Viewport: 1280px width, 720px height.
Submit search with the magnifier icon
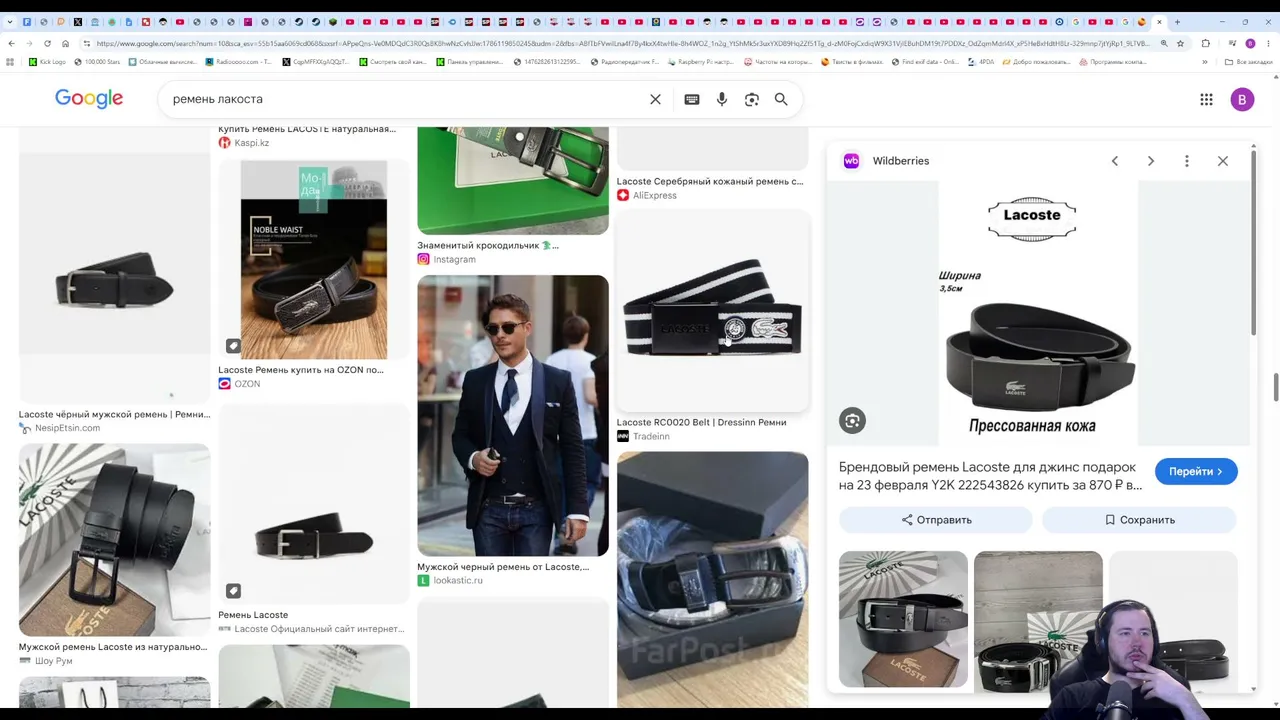point(781,99)
